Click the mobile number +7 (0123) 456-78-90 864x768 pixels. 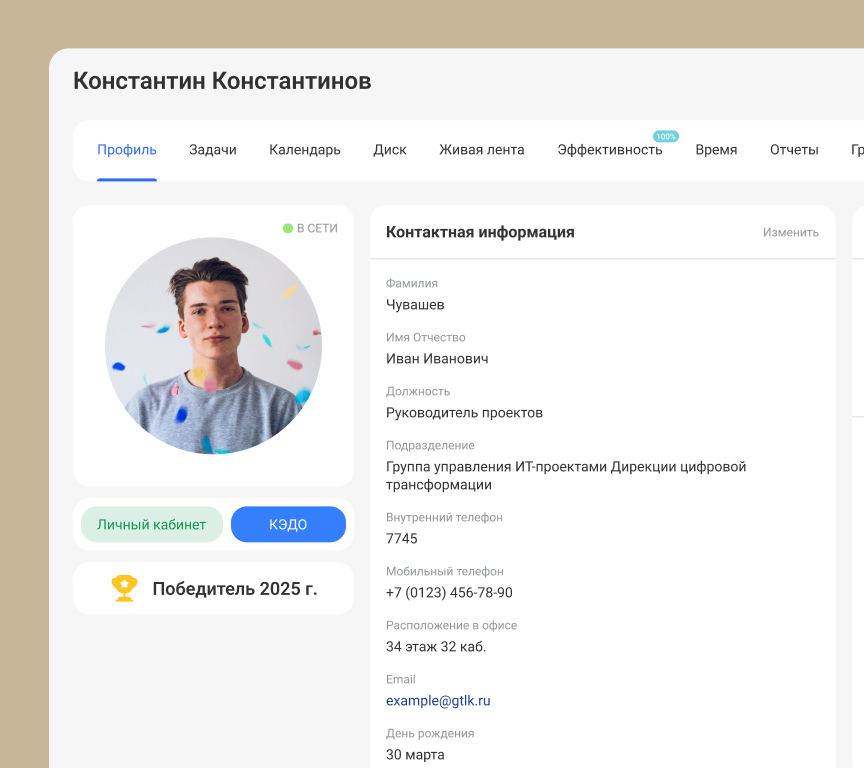tap(450, 592)
